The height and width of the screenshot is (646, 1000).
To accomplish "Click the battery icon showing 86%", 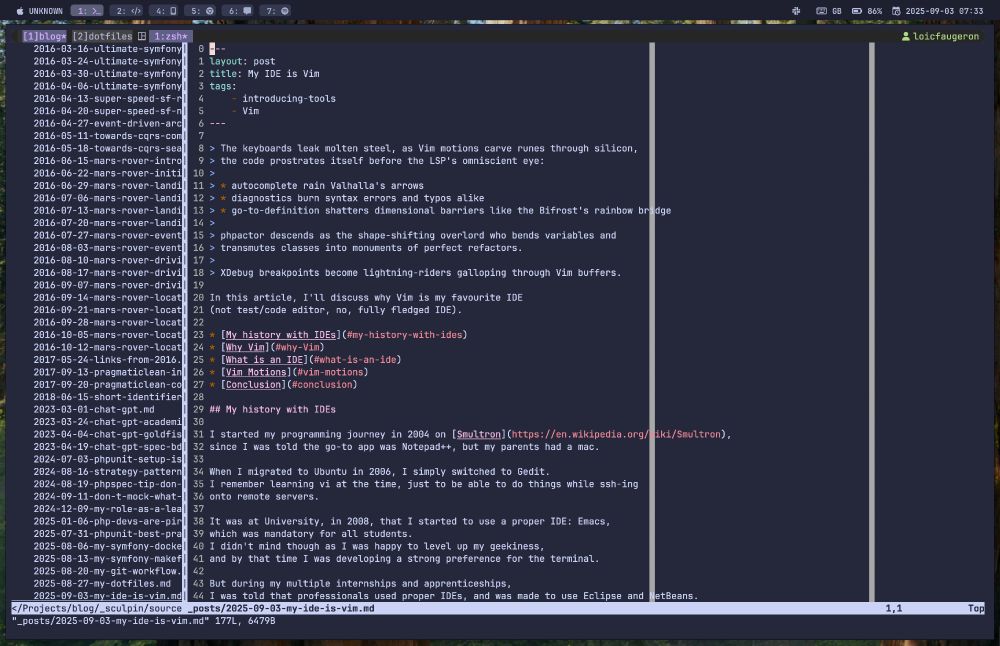I will coord(857,11).
